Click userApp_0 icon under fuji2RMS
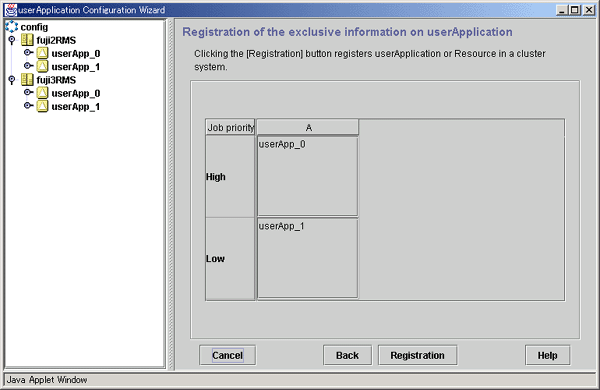This screenshot has height=390, width=600. pos(42,53)
